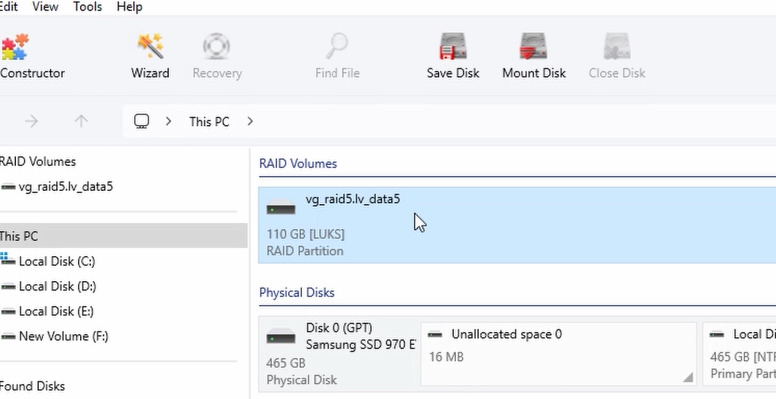The width and height of the screenshot is (776, 399).
Task: Click the RAID Volumes sidebar heading
Action: tap(38, 162)
